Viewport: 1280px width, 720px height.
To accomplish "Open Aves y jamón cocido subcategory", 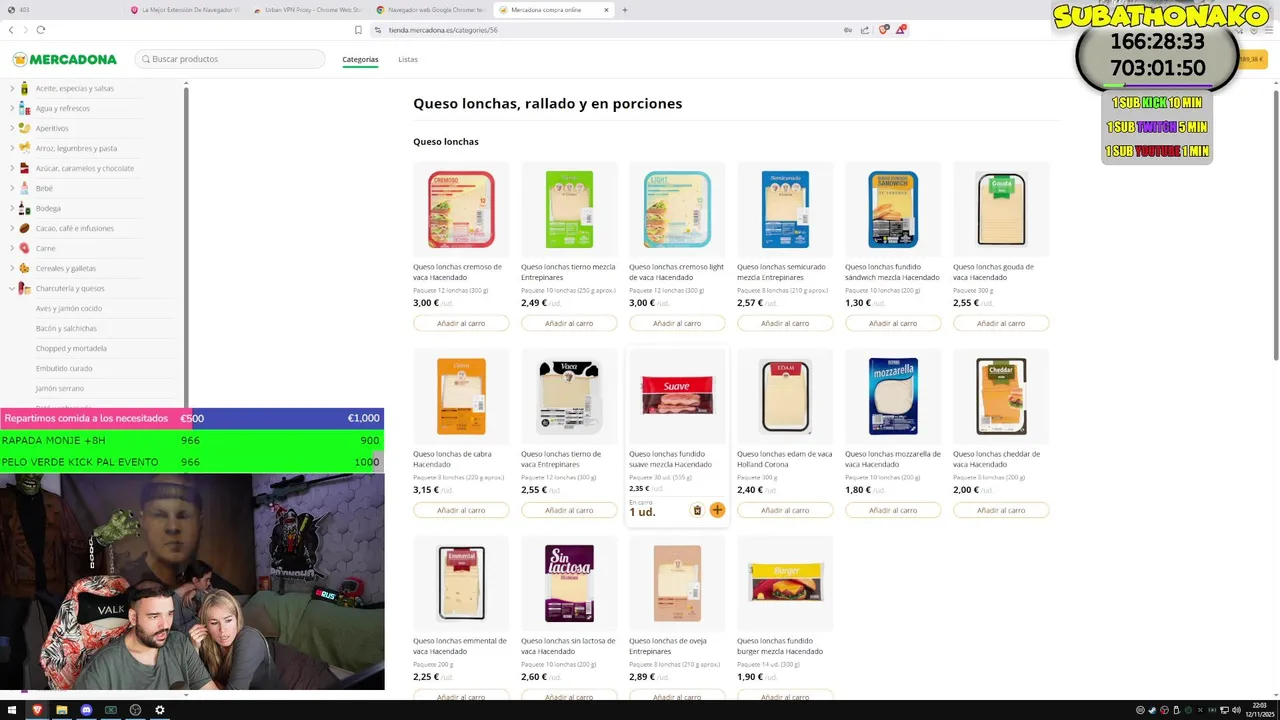I will [69, 308].
